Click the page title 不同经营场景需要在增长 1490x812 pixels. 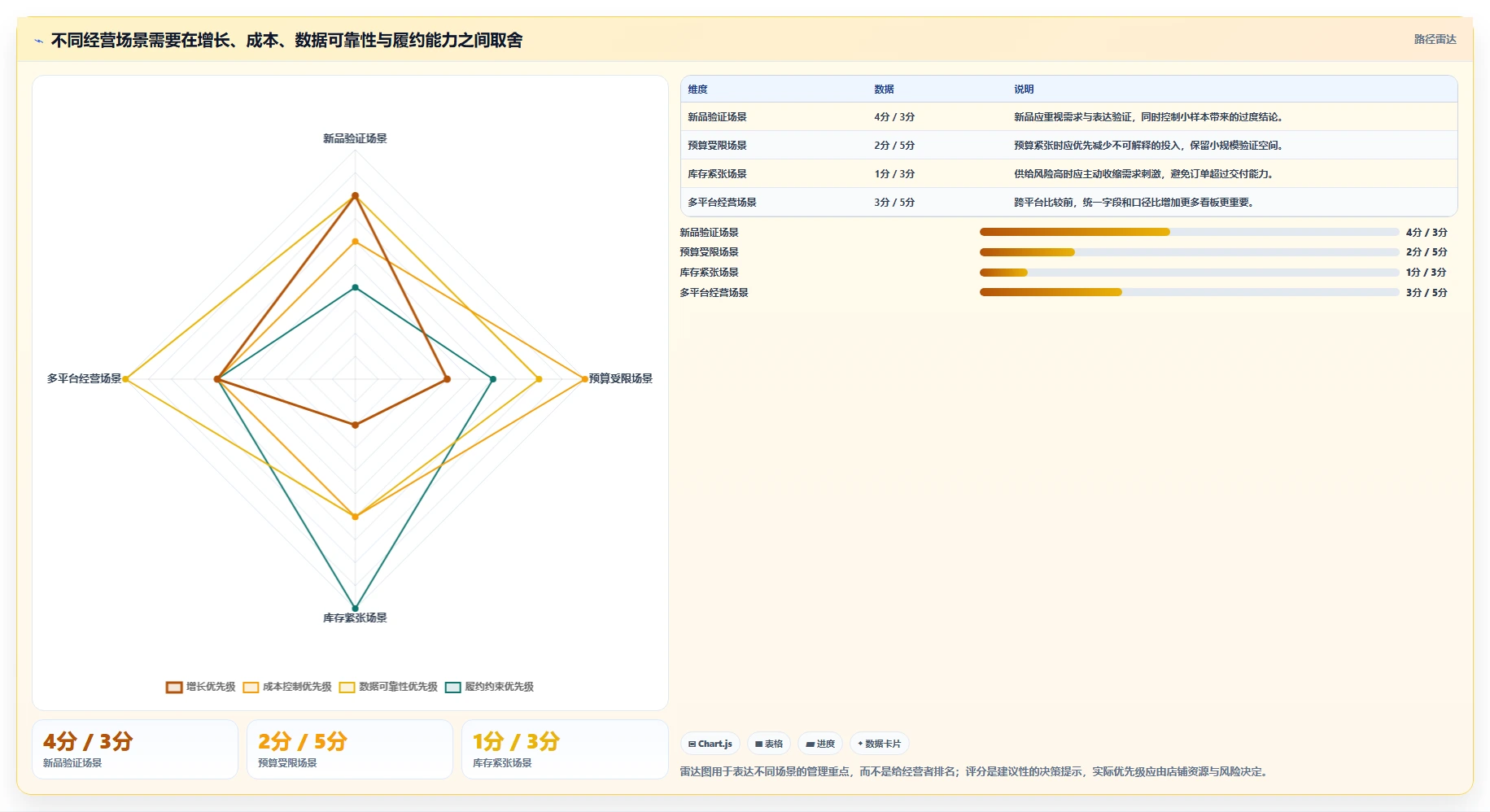click(x=286, y=41)
